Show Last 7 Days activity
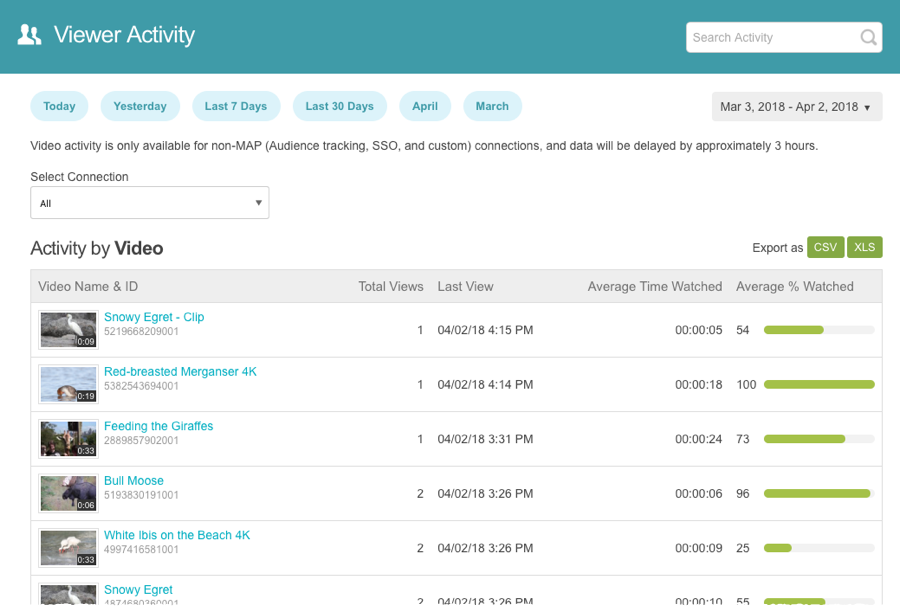Screen dimensions: 900x606 236,106
